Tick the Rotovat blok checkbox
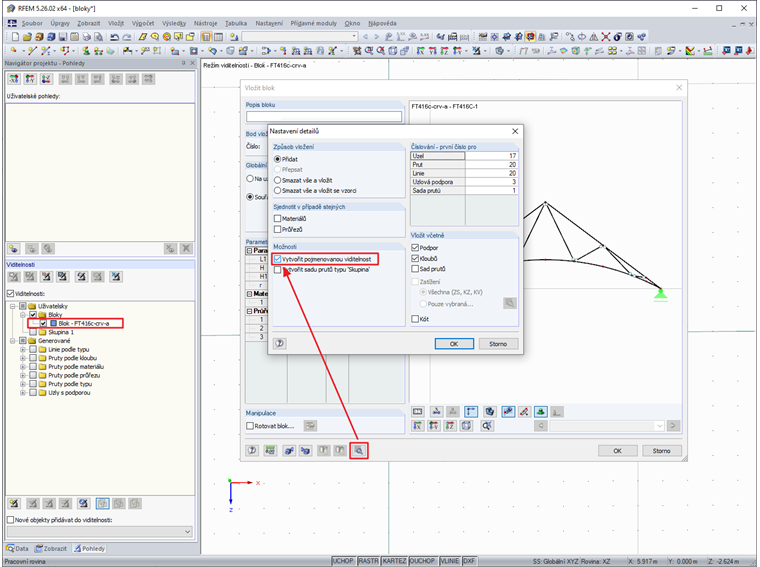 point(250,426)
